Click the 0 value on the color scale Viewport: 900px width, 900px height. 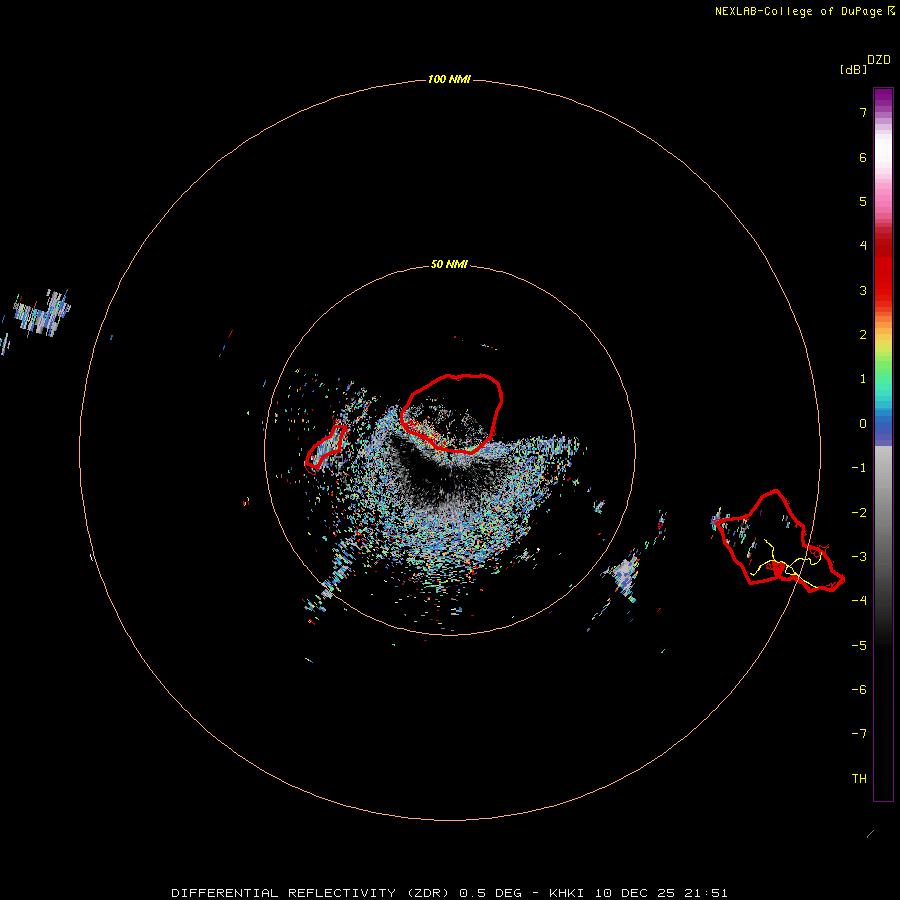(863, 424)
